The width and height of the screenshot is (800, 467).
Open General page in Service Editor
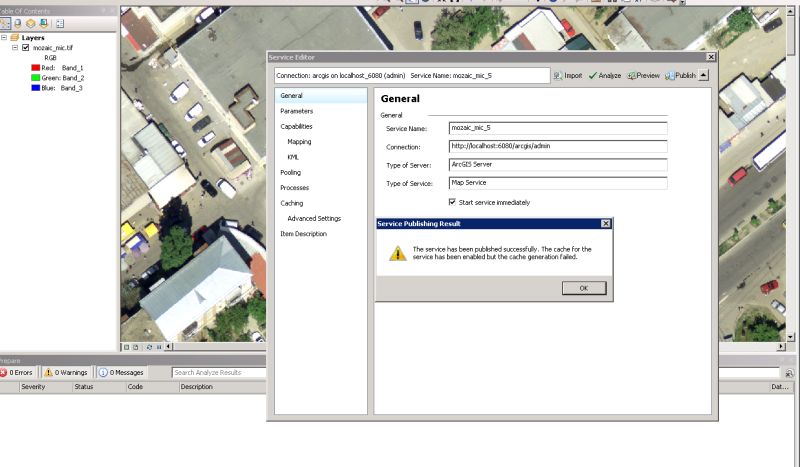coord(320,95)
